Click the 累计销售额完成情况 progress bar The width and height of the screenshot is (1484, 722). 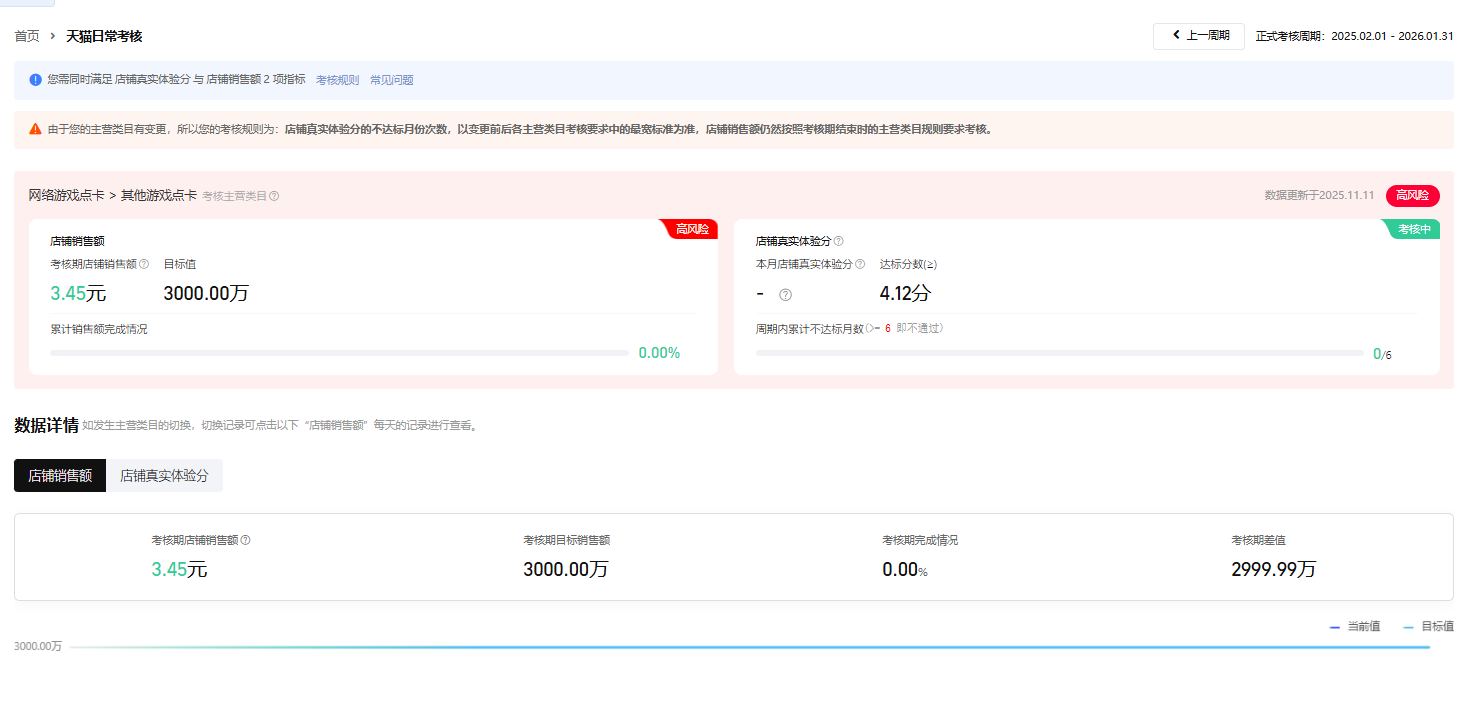(x=339, y=353)
